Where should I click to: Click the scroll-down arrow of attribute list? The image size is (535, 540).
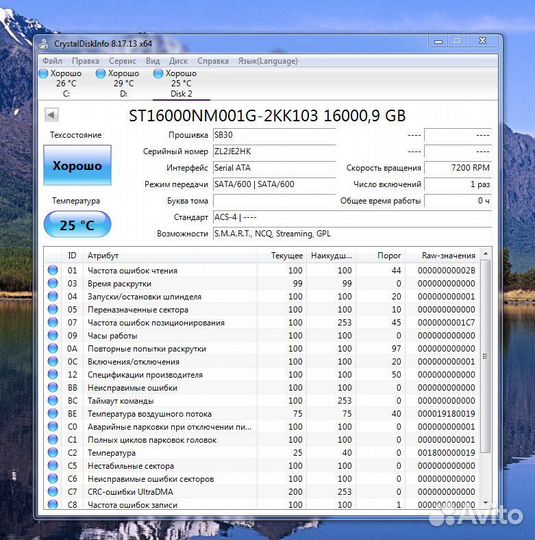point(485,503)
